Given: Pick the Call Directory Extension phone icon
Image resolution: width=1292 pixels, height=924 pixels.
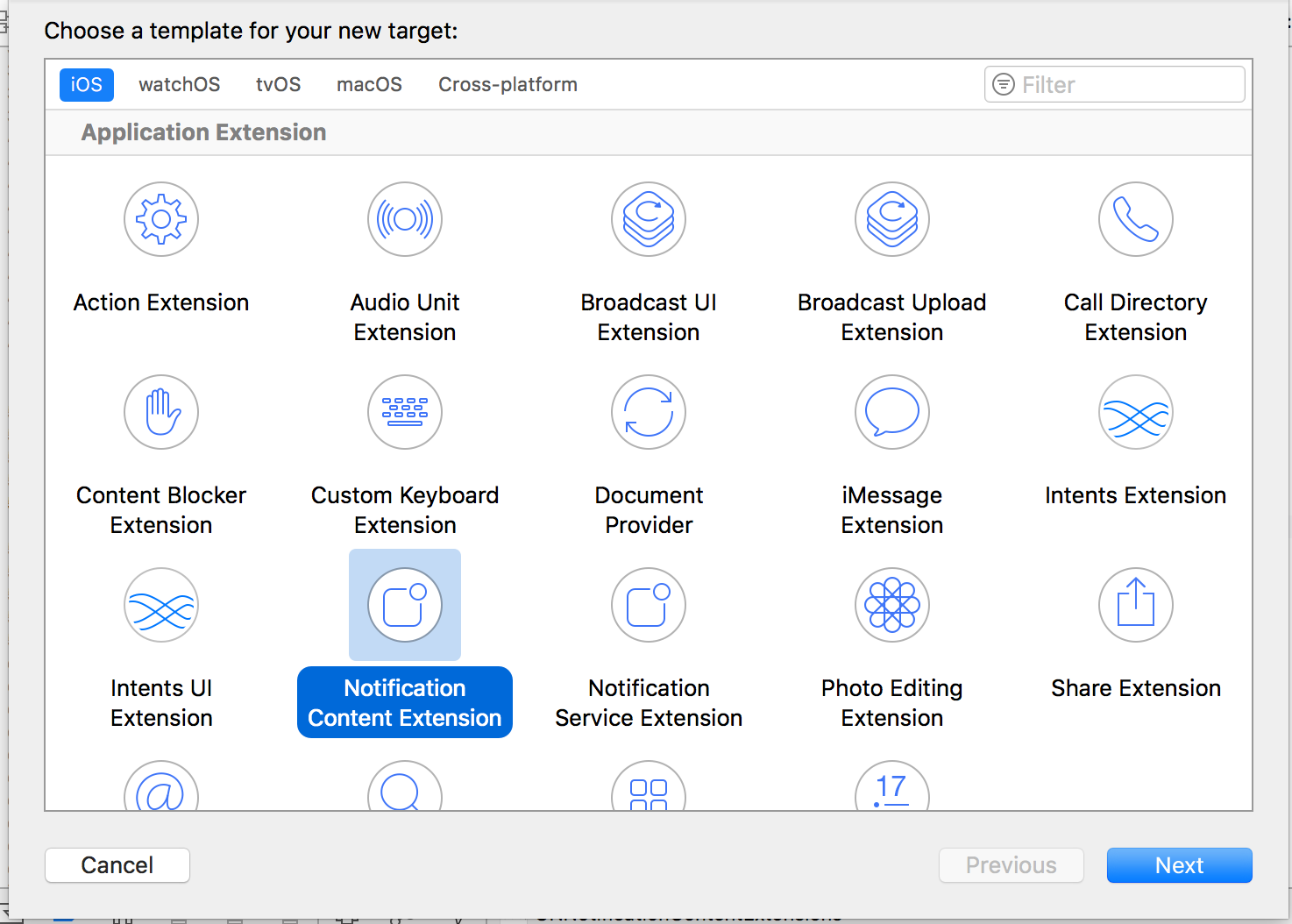Looking at the screenshot, I should [1136, 219].
